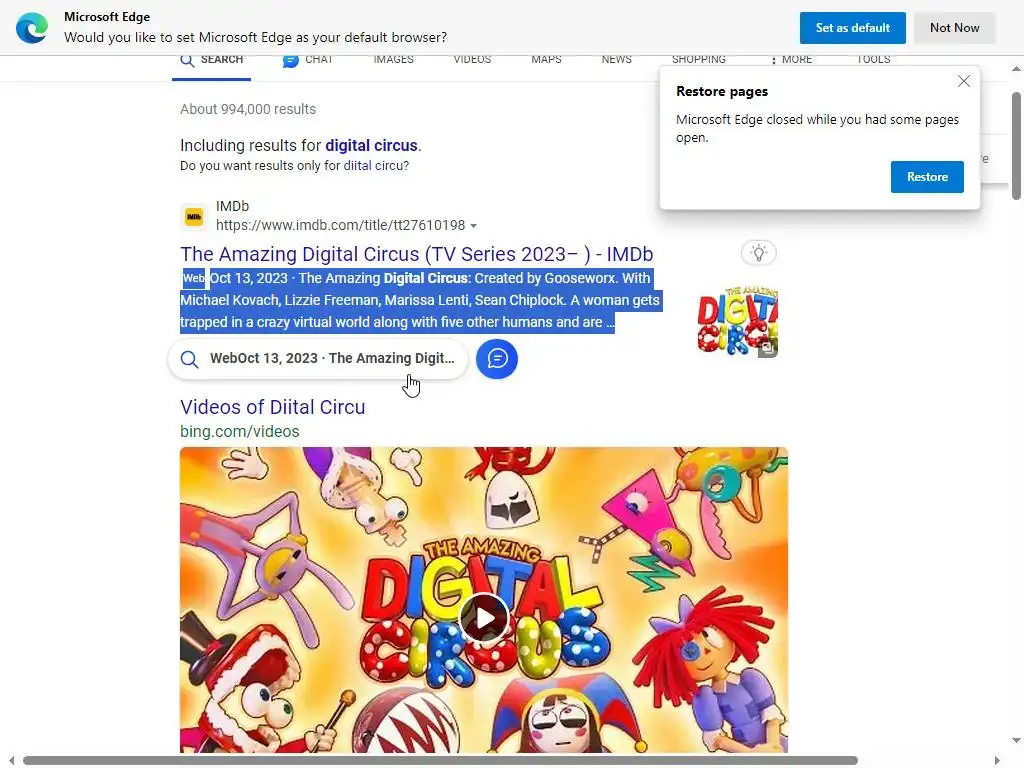This screenshot has height=768, width=1024.
Task: Expand the IMDb URL dropdown arrow
Action: pos(473,226)
